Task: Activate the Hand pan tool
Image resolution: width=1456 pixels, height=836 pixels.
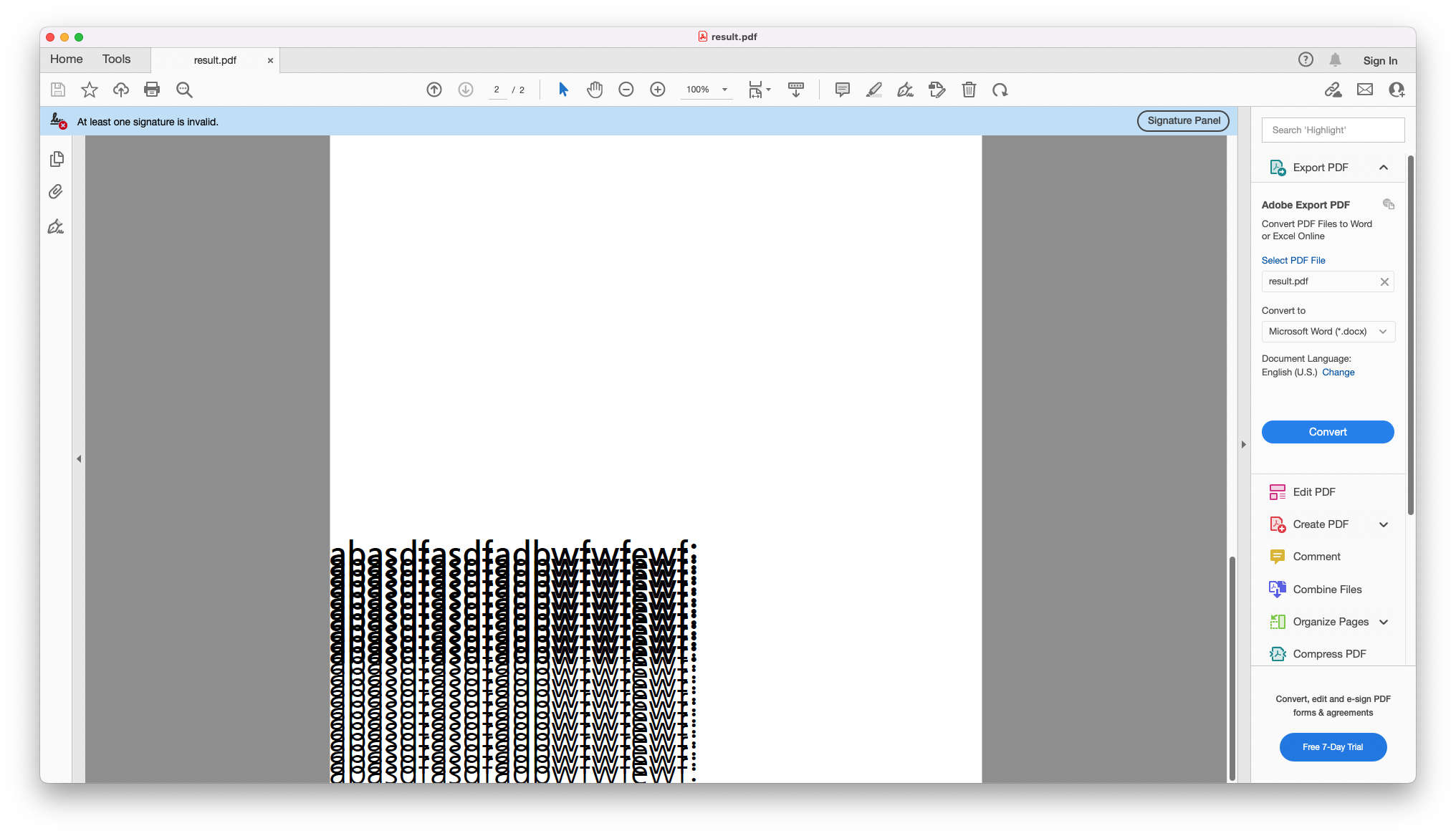Action: [x=595, y=90]
